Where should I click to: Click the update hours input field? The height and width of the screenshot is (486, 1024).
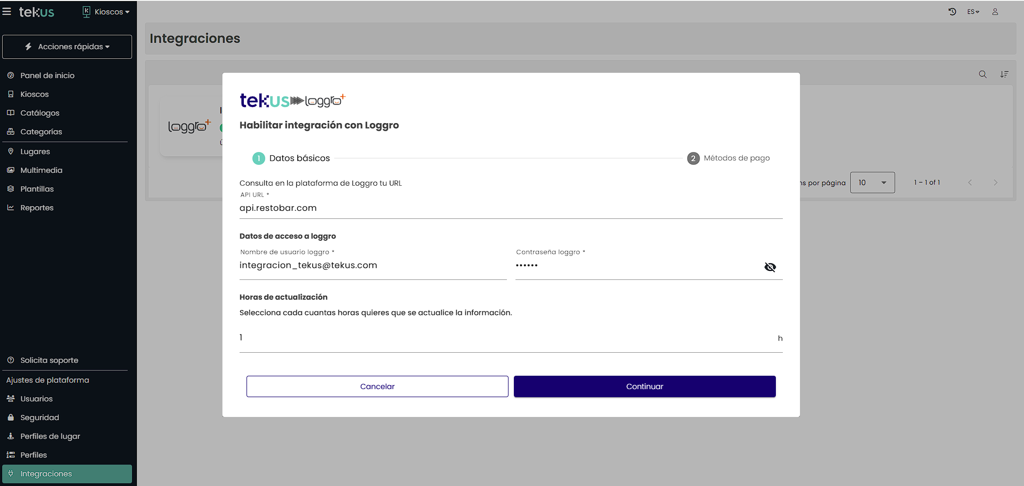coord(505,338)
